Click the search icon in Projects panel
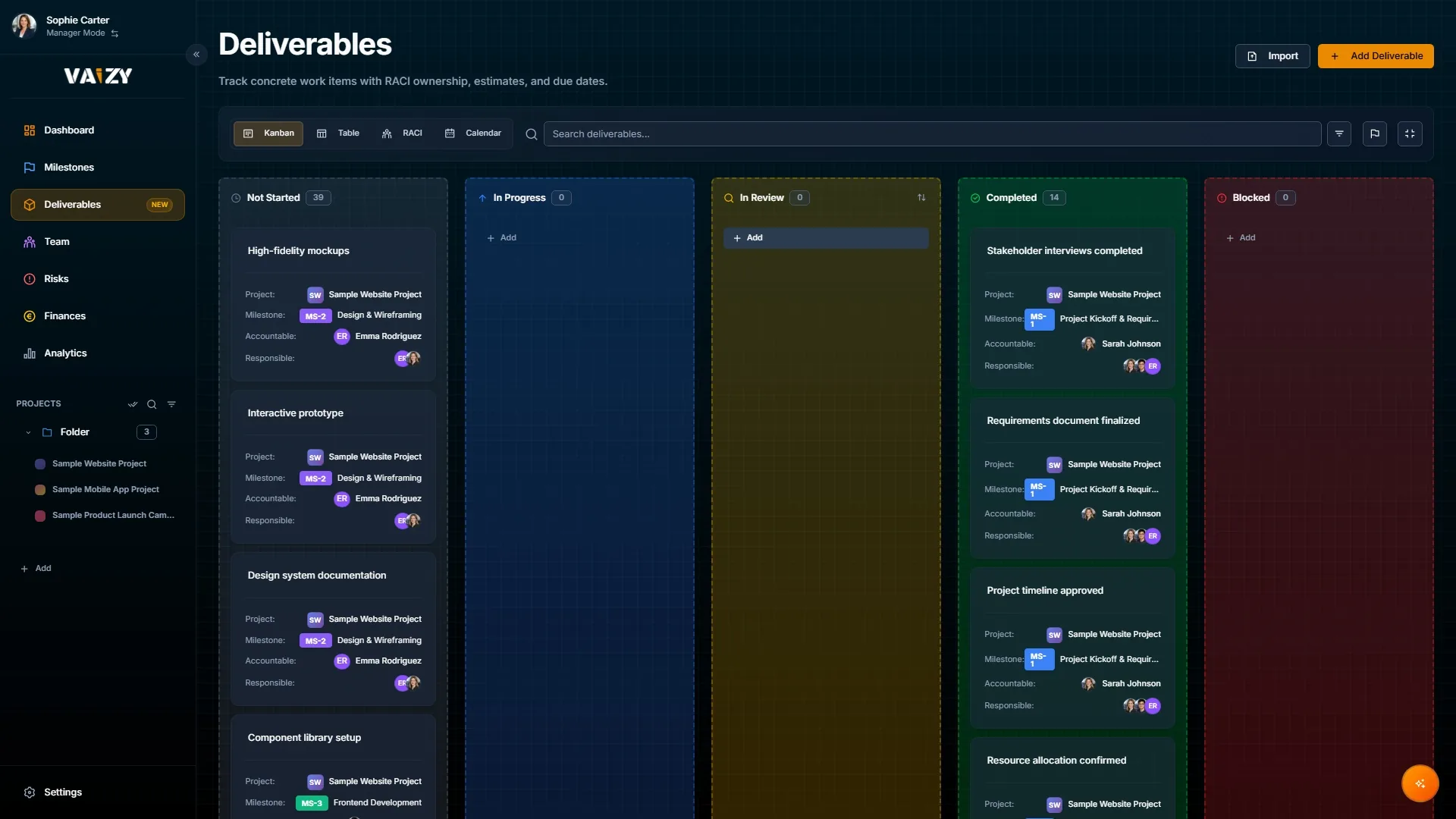The height and width of the screenshot is (819, 1456). point(152,404)
